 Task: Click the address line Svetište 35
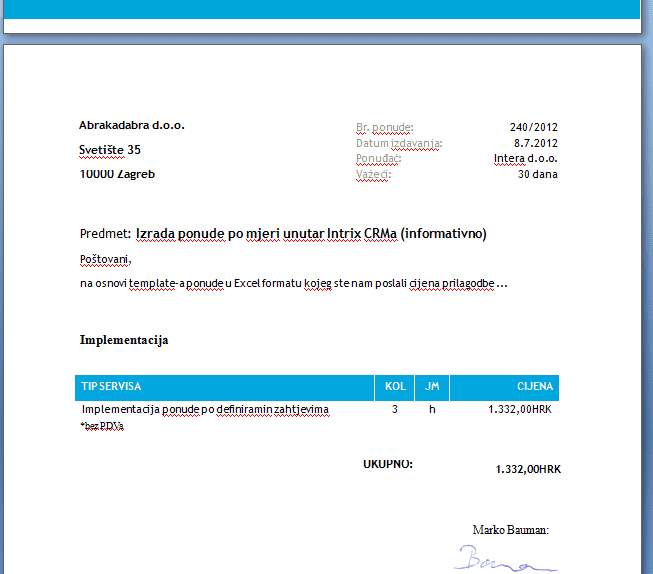point(110,150)
